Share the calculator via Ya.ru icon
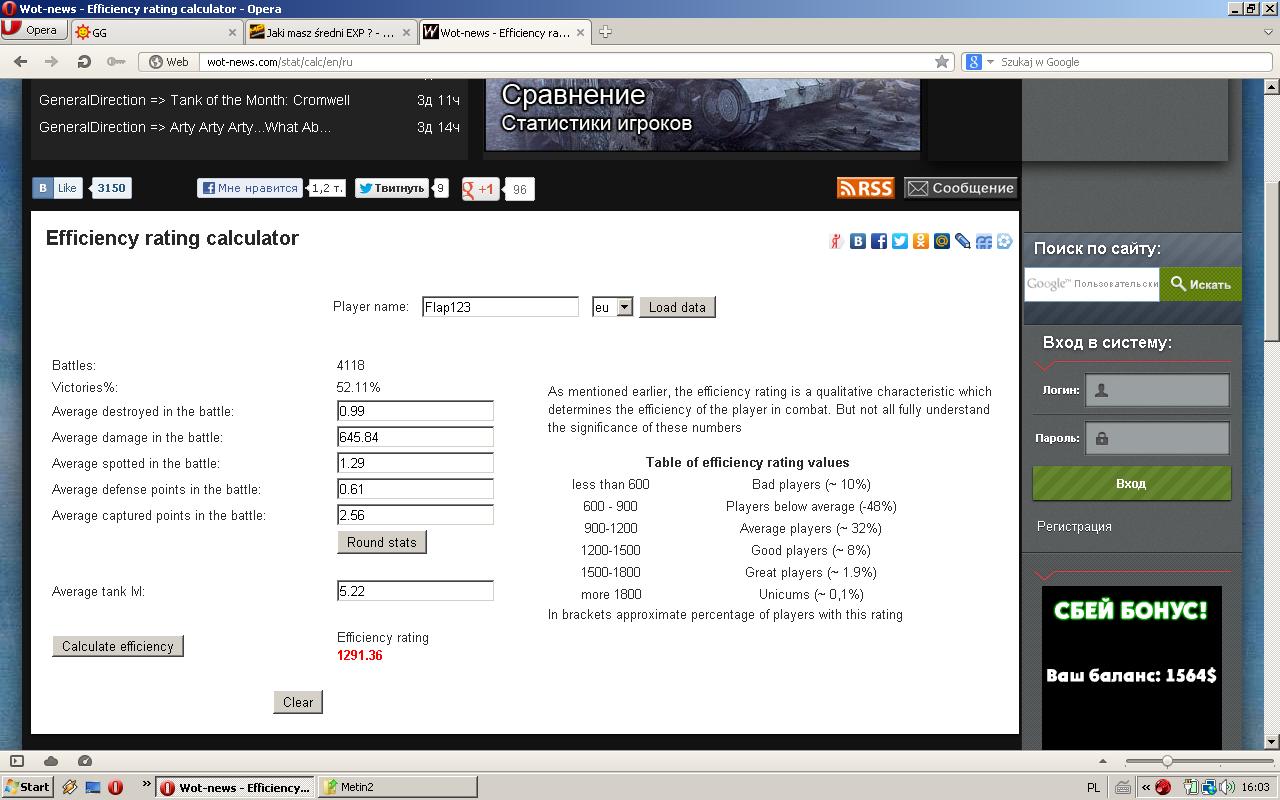The width and height of the screenshot is (1280, 800). pyautogui.click(x=836, y=241)
